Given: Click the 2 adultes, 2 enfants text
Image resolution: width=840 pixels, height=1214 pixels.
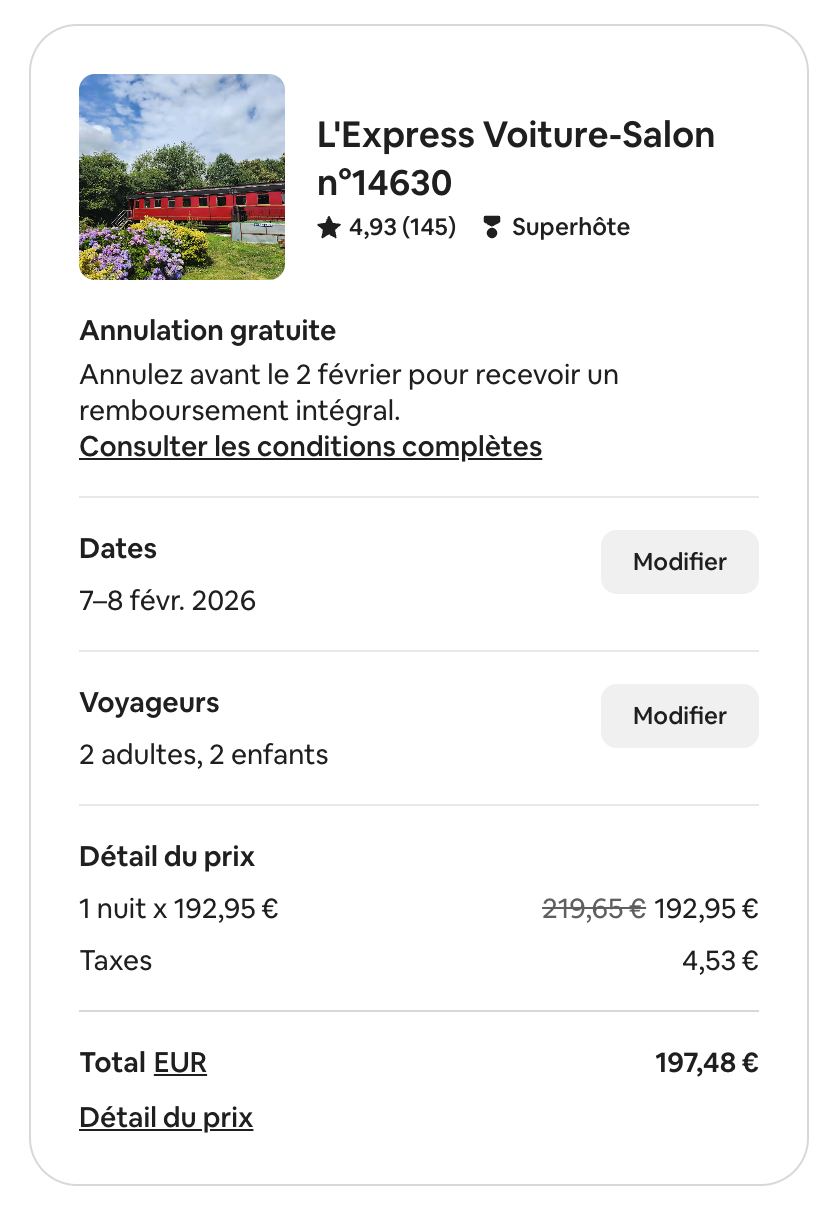Looking at the screenshot, I should coord(204,755).
